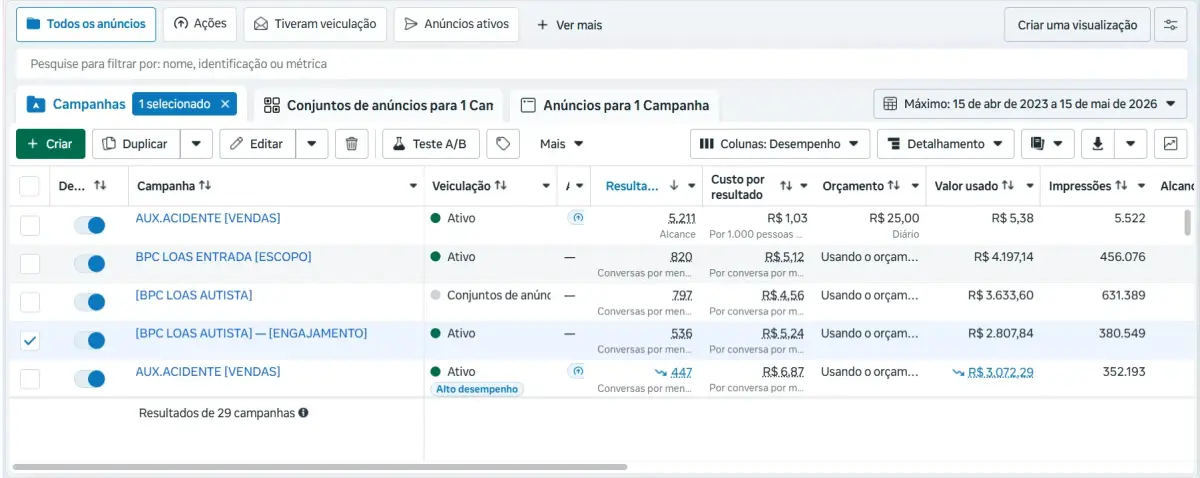The image size is (1200, 478).
Task: Open the charts view icon button
Action: (1170, 144)
